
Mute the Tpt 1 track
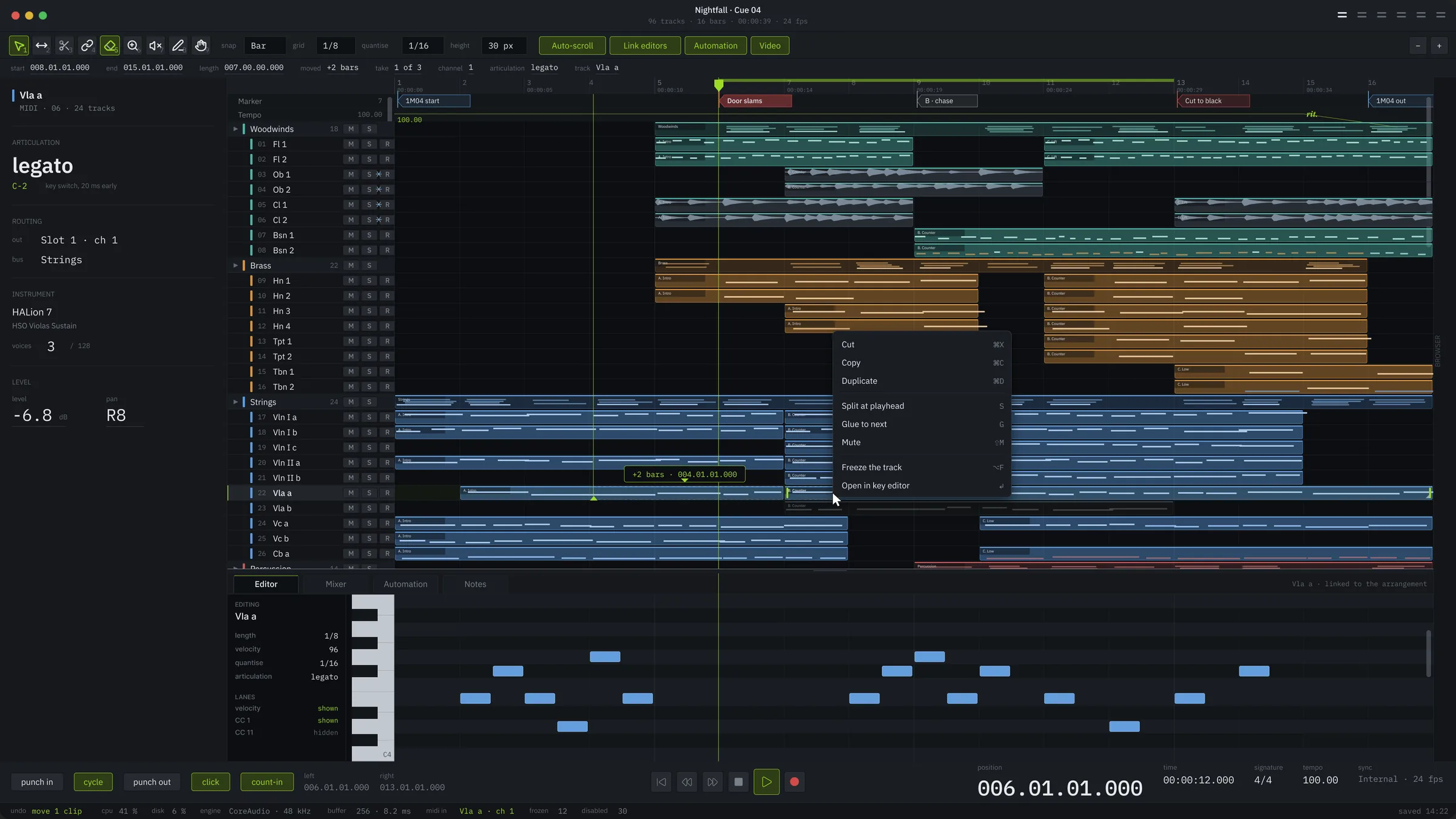(351, 341)
